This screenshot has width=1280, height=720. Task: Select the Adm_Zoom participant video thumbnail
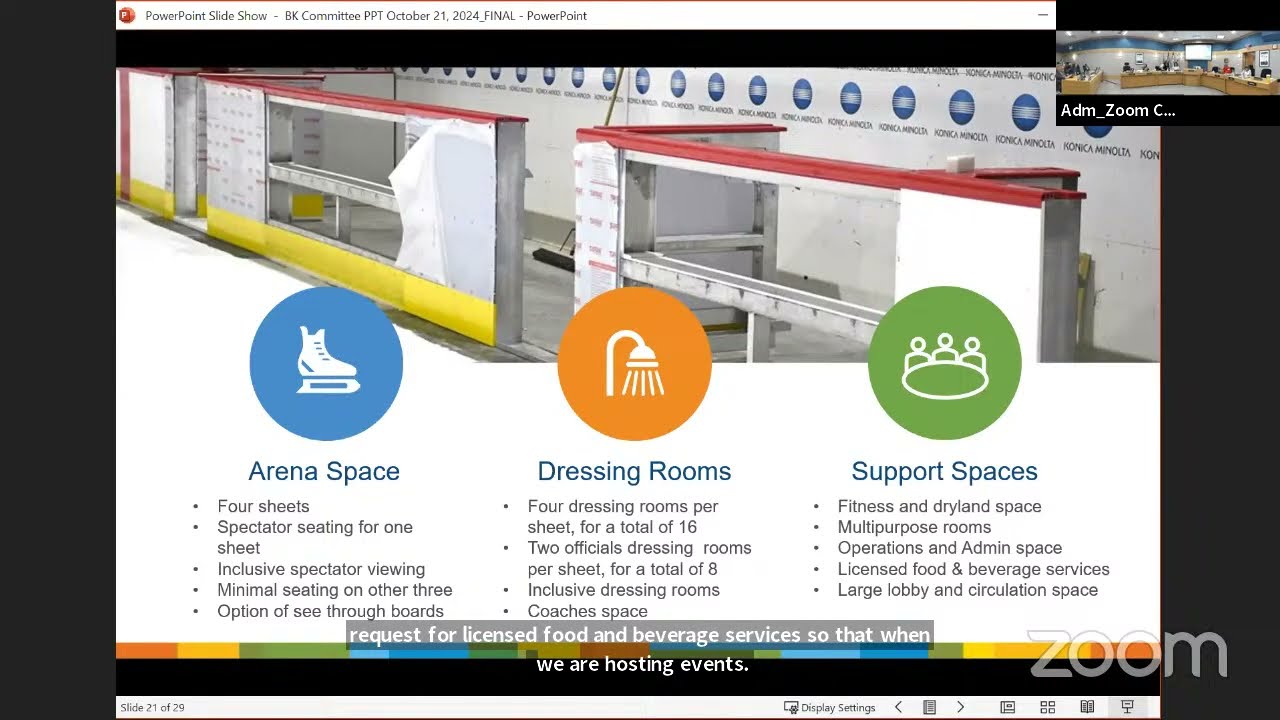pos(1167,62)
